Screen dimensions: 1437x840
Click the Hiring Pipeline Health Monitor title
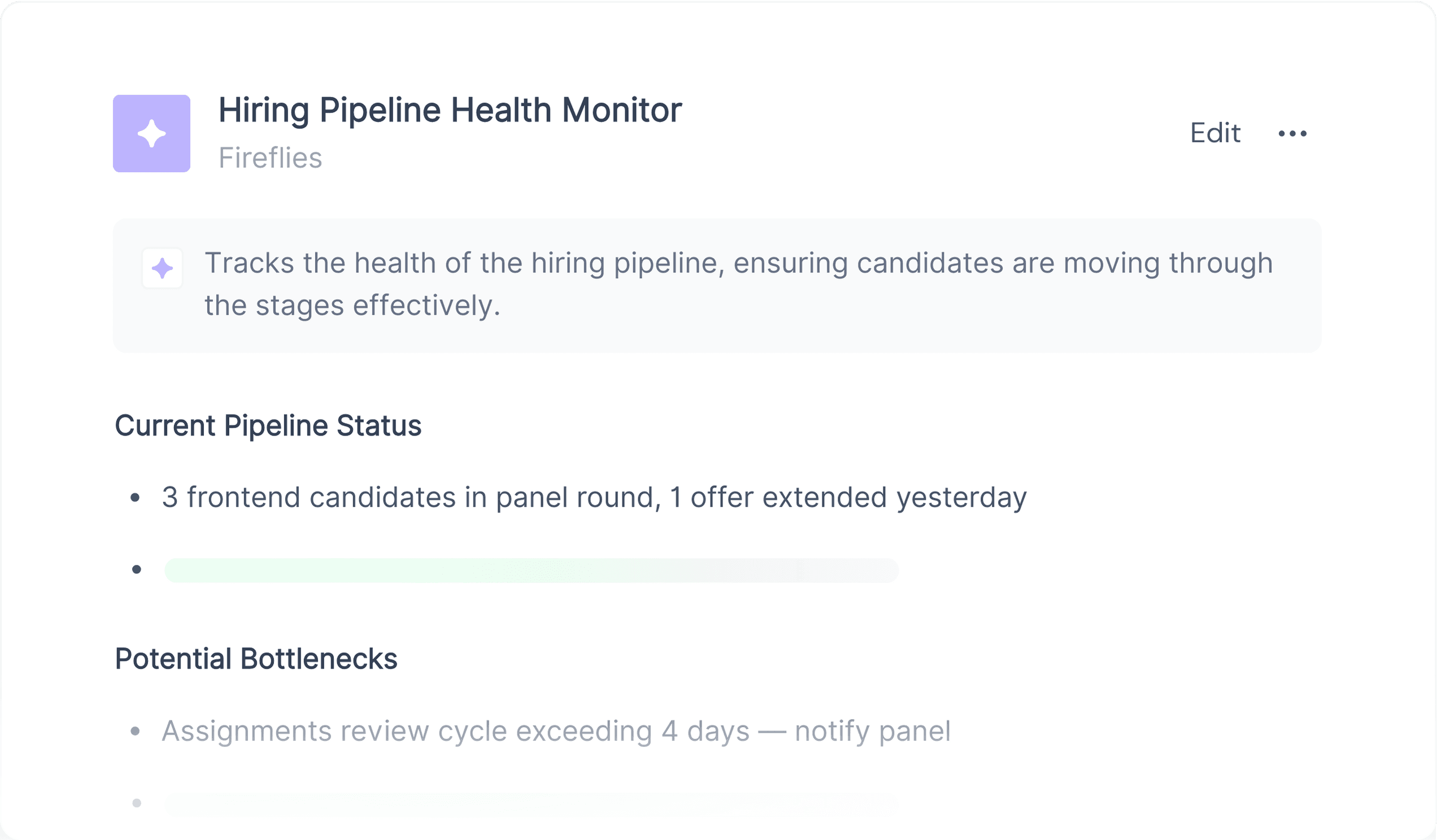coord(450,110)
